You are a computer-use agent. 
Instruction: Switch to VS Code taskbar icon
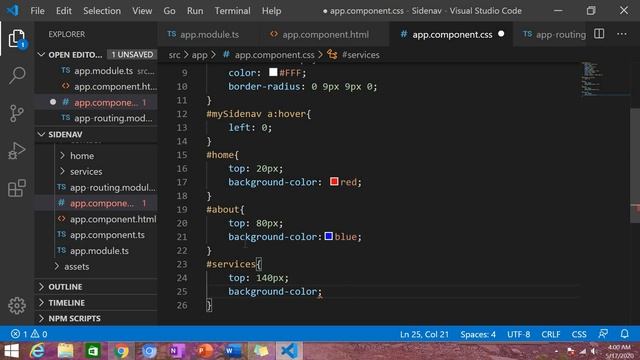tap(289, 351)
